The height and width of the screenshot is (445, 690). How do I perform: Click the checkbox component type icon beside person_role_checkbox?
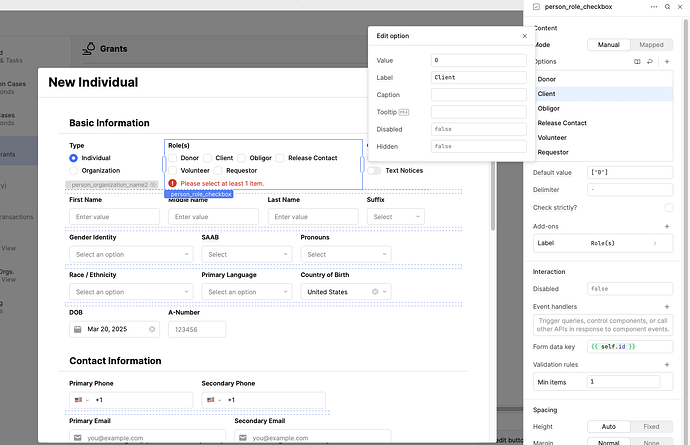pos(536,7)
